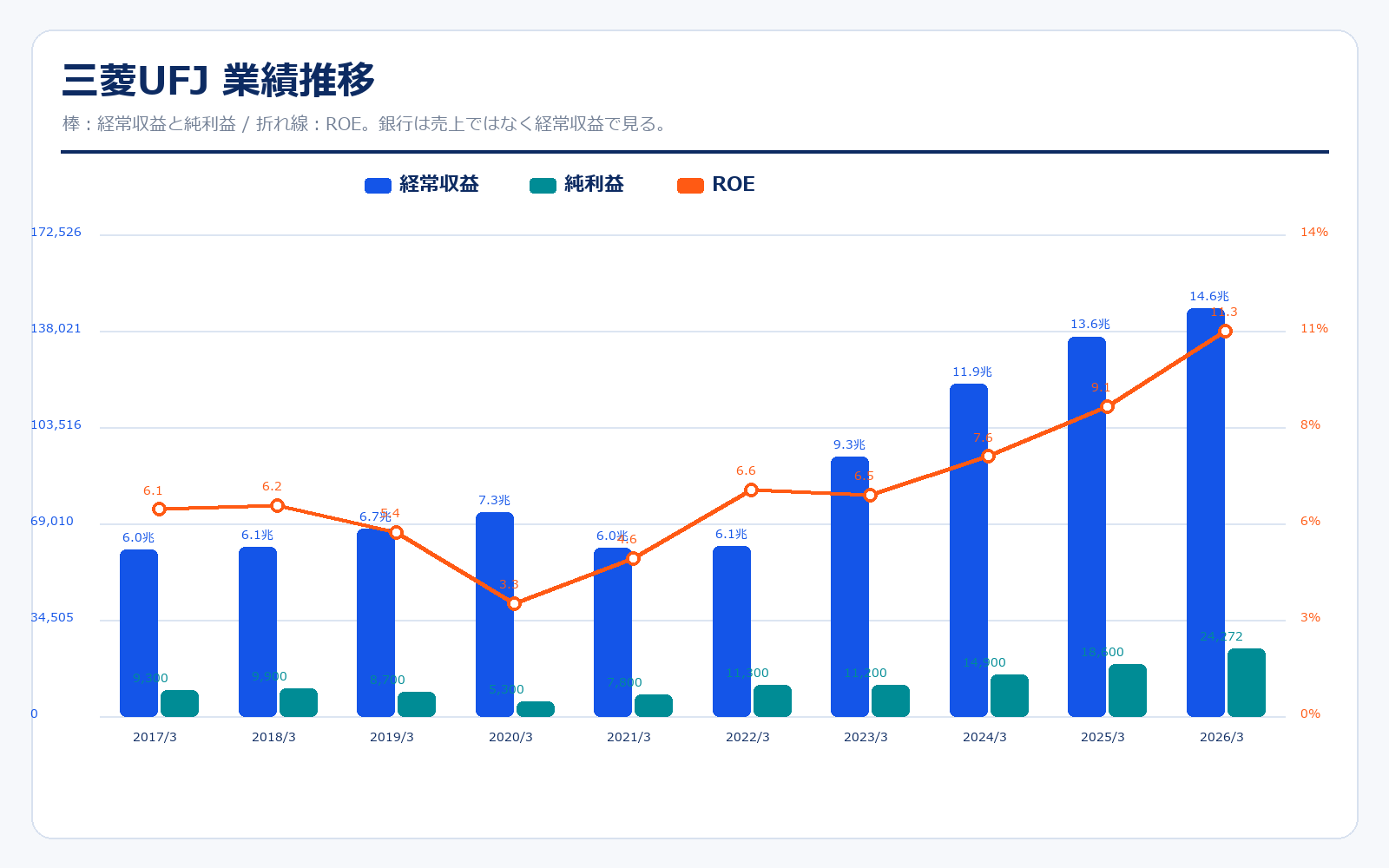Click the 11.9兆 data label
1389x868 pixels.
972,372
